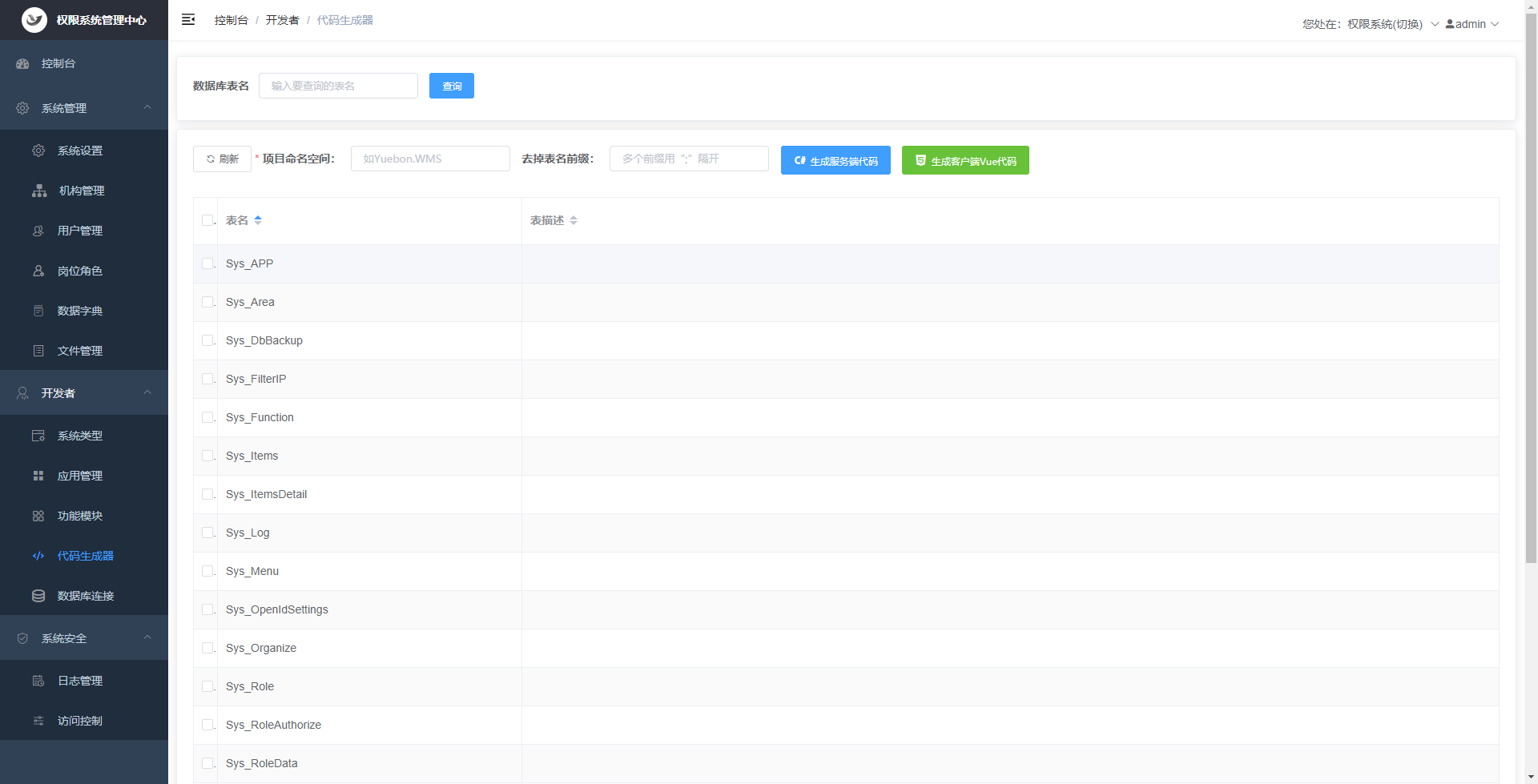Screen dimensions: 1538x784
Task: Open 数据库连接 menu item
Action: (x=84, y=596)
